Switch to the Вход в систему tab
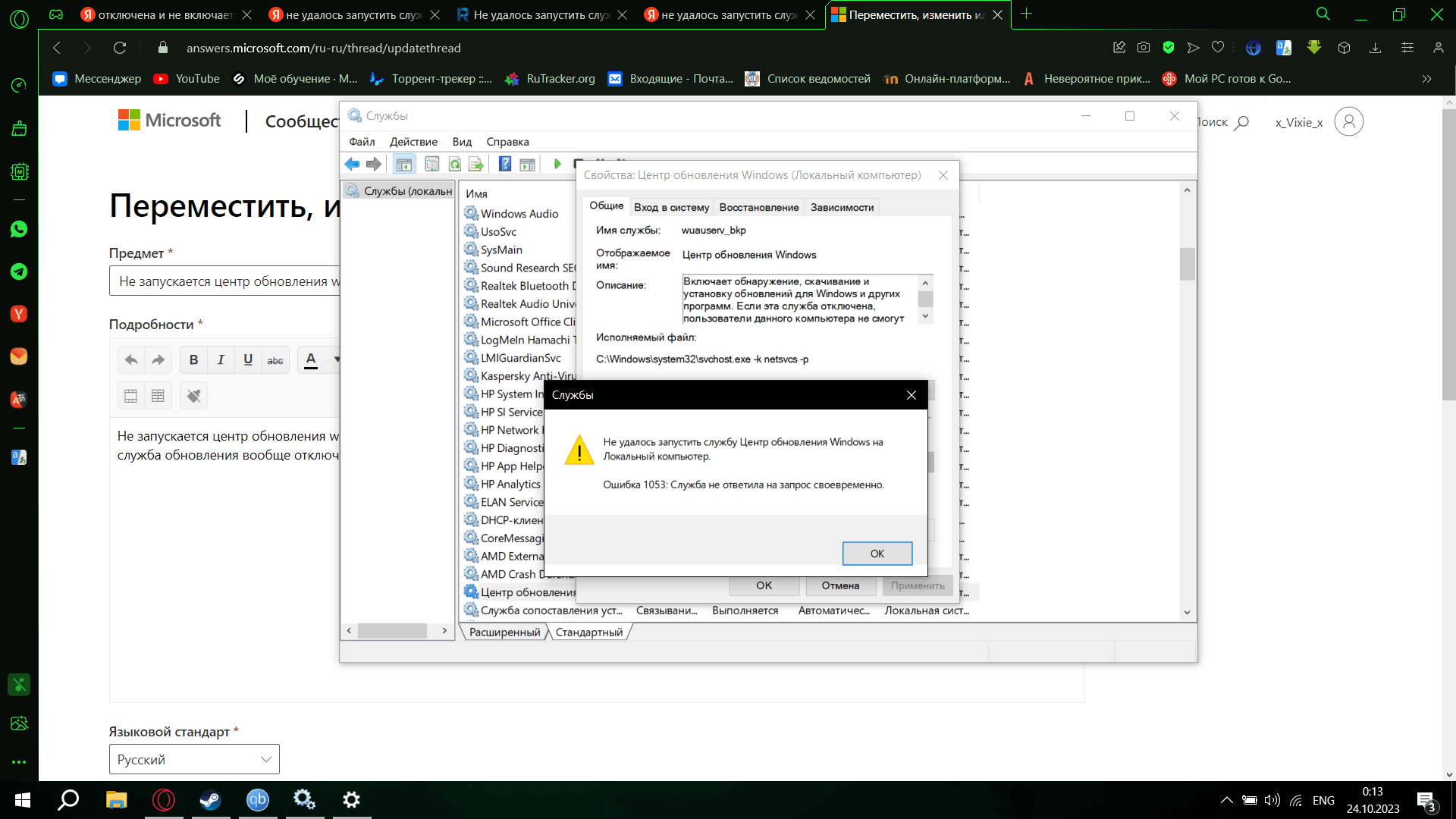The width and height of the screenshot is (1456, 819). [x=672, y=207]
